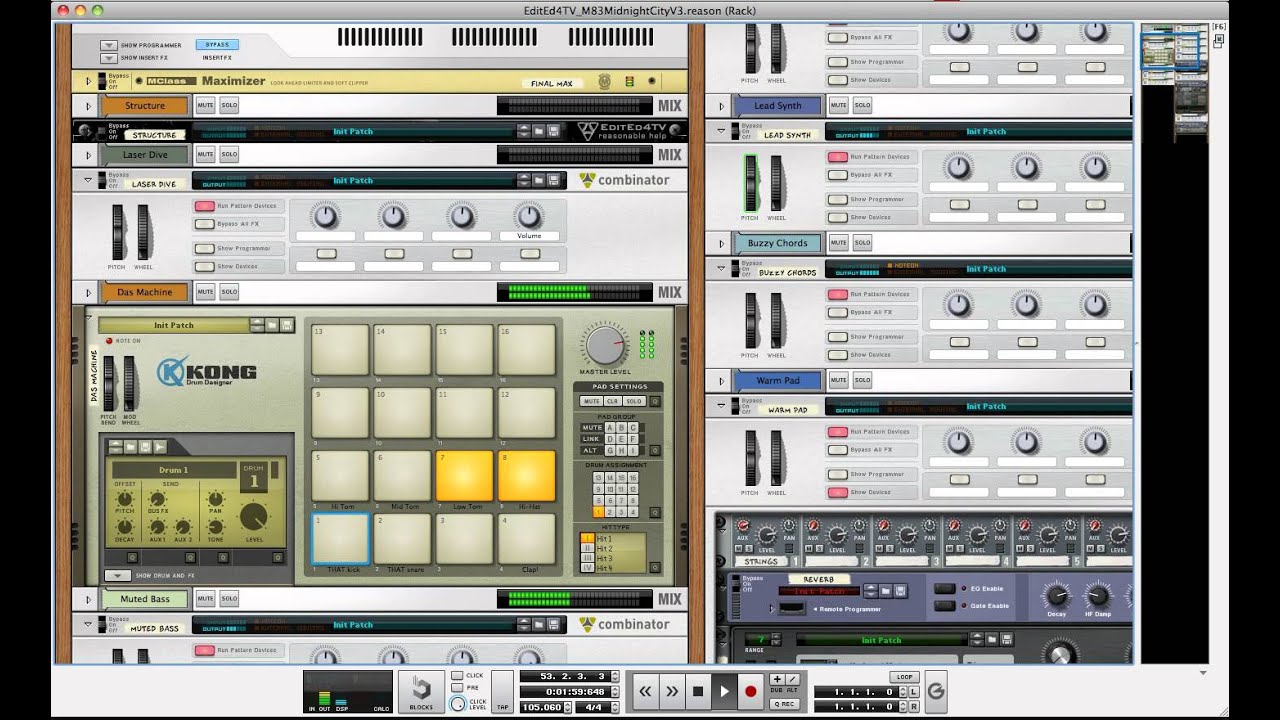Solo the Structure mix channel
The height and width of the screenshot is (720, 1280).
coord(229,105)
